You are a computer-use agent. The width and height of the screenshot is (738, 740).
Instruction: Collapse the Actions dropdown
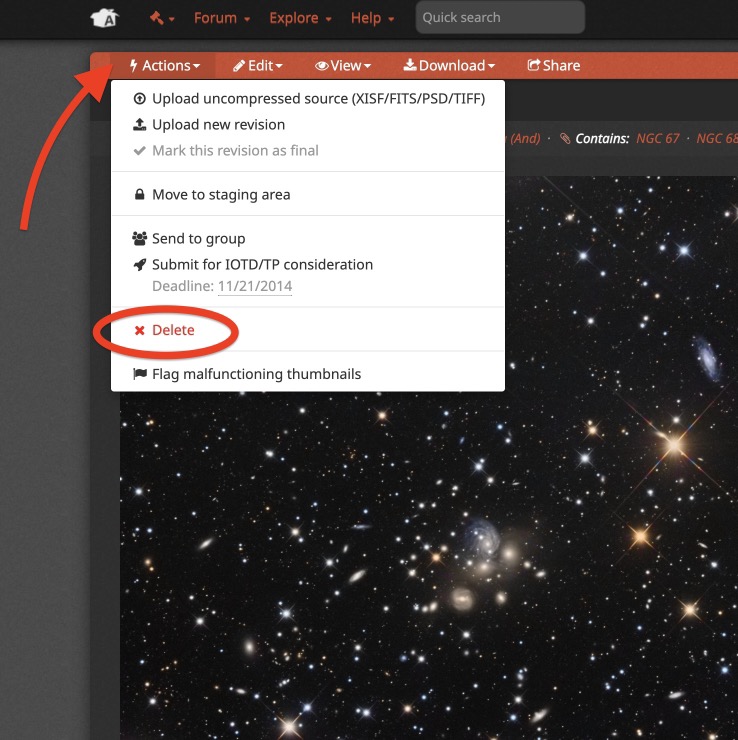coord(164,65)
